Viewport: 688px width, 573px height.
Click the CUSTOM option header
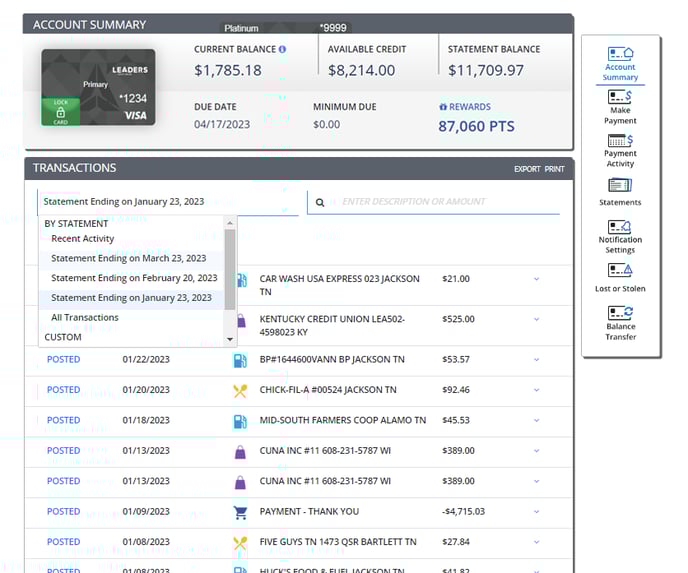[x=63, y=337]
